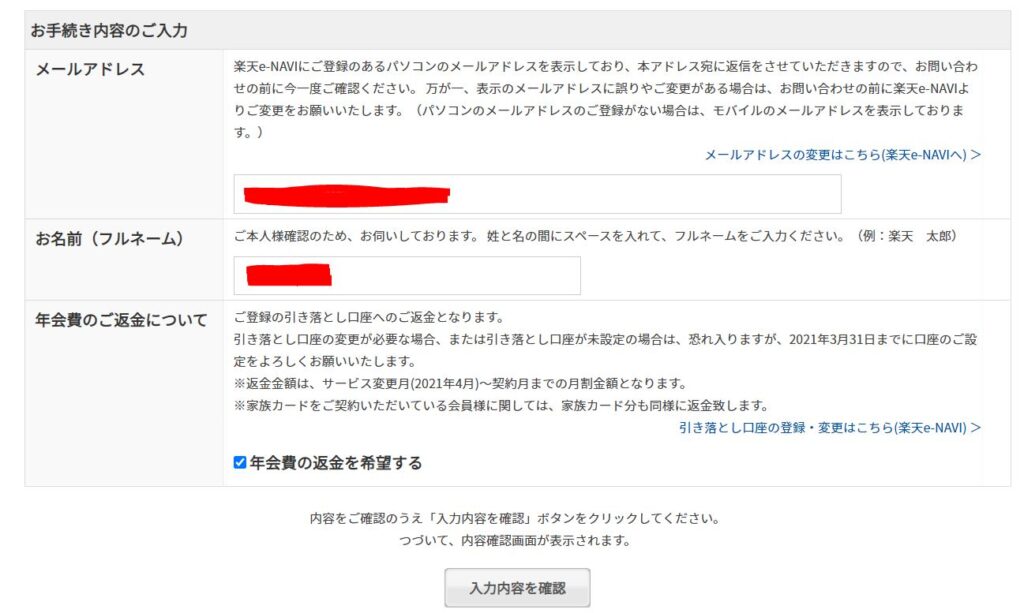Click the ご登録の引き落とし口座へのご返金 text line

click(x=369, y=317)
